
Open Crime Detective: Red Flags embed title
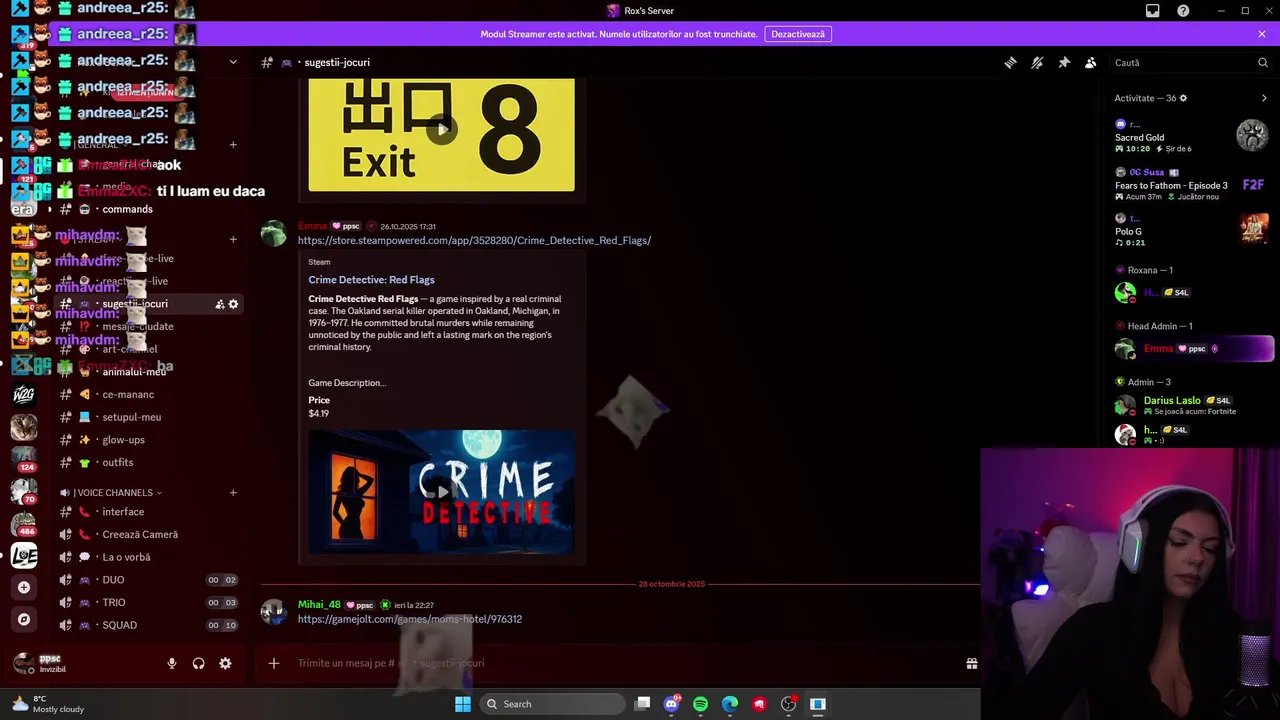coord(371,280)
